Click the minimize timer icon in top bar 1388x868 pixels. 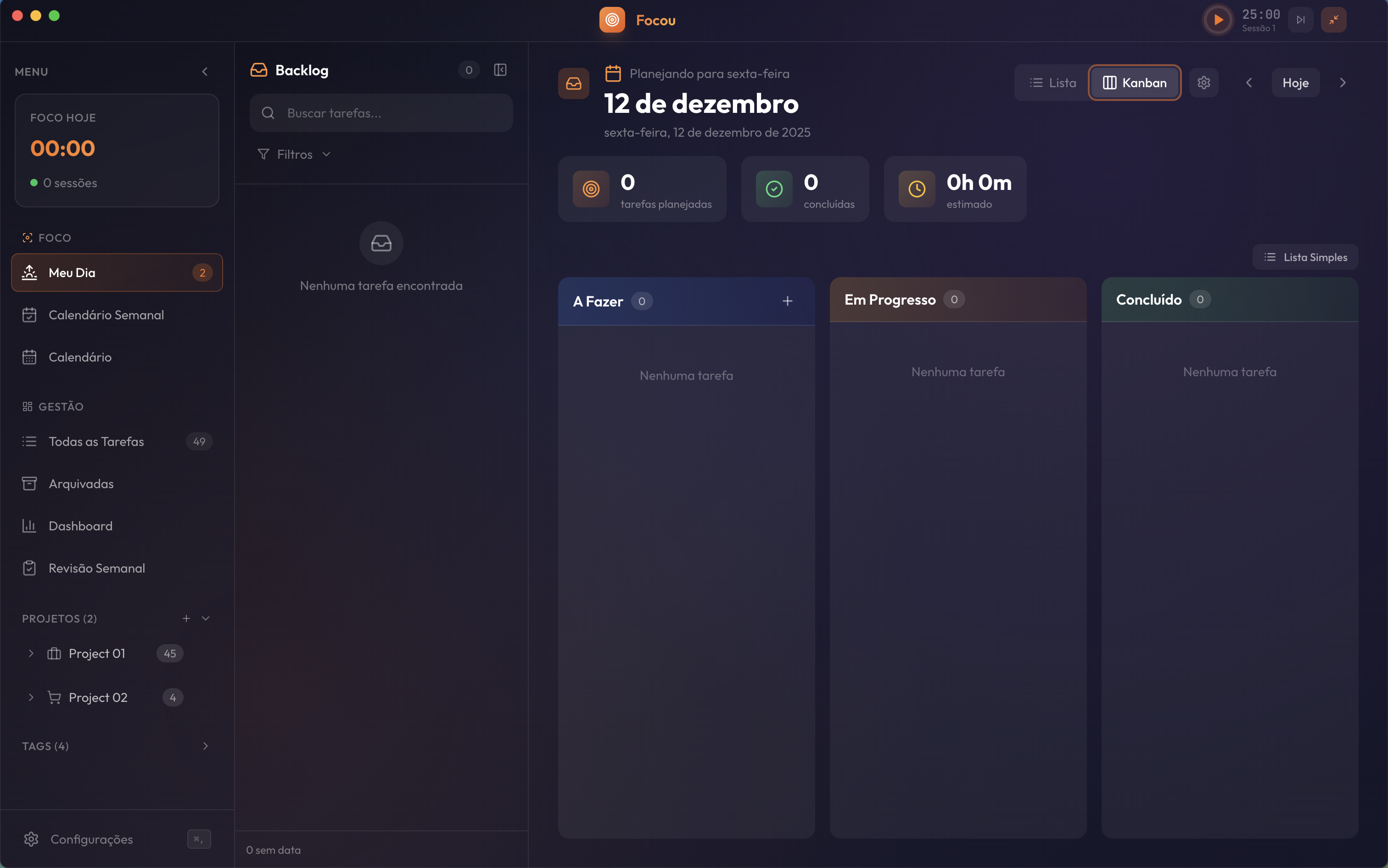point(1333,20)
